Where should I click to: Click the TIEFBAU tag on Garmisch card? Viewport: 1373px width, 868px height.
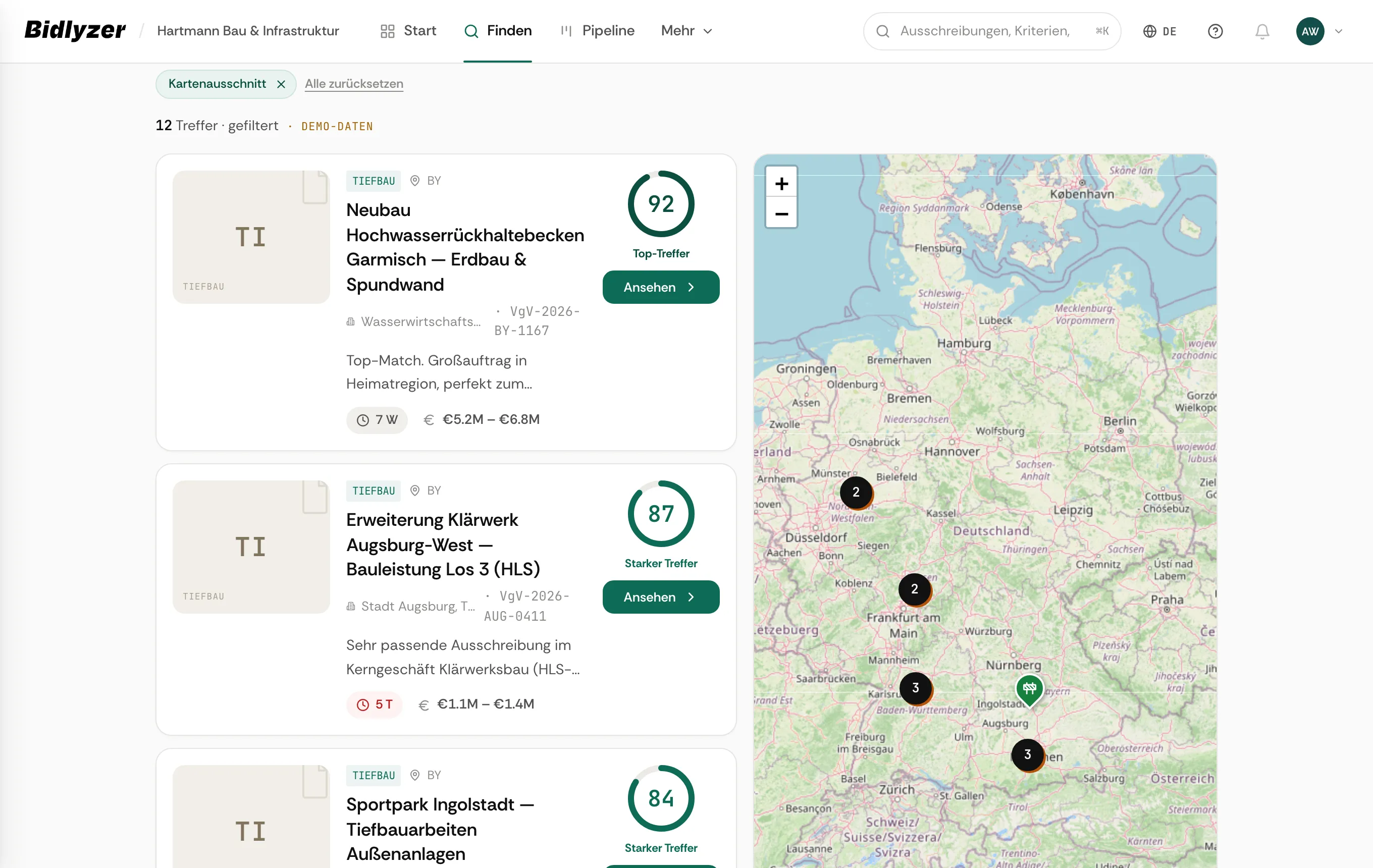373,181
